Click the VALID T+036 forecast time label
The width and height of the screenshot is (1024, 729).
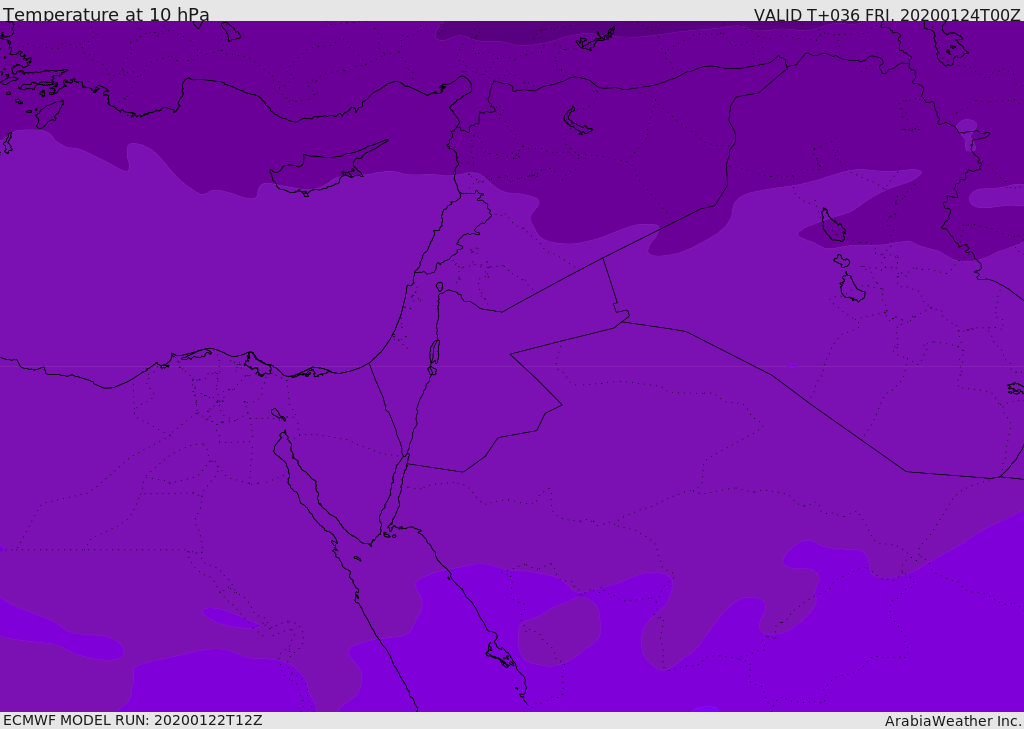pyautogui.click(x=887, y=14)
